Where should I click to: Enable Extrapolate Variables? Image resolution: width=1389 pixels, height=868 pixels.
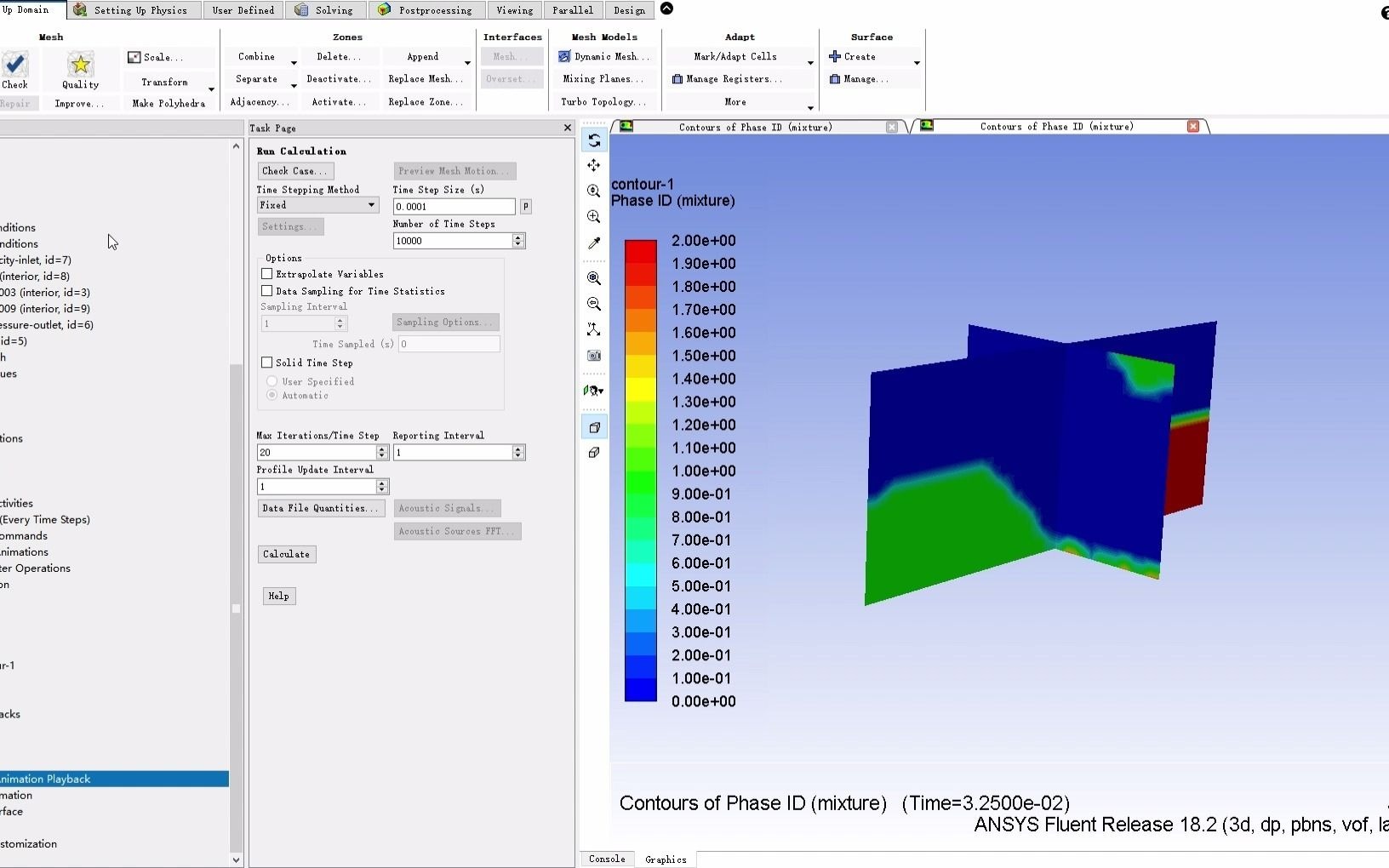point(266,274)
